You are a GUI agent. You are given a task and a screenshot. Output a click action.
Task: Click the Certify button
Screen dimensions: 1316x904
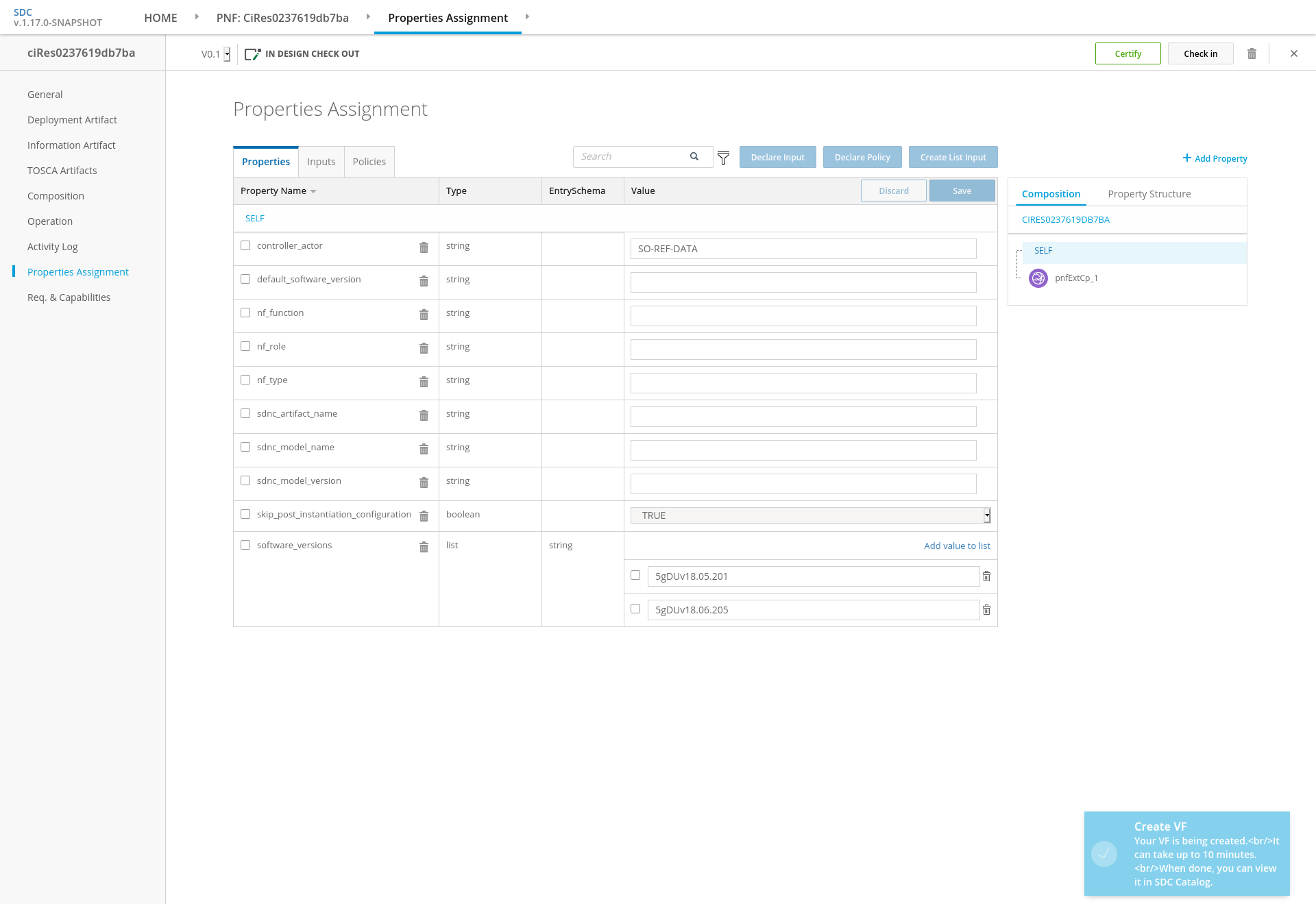pos(1128,53)
